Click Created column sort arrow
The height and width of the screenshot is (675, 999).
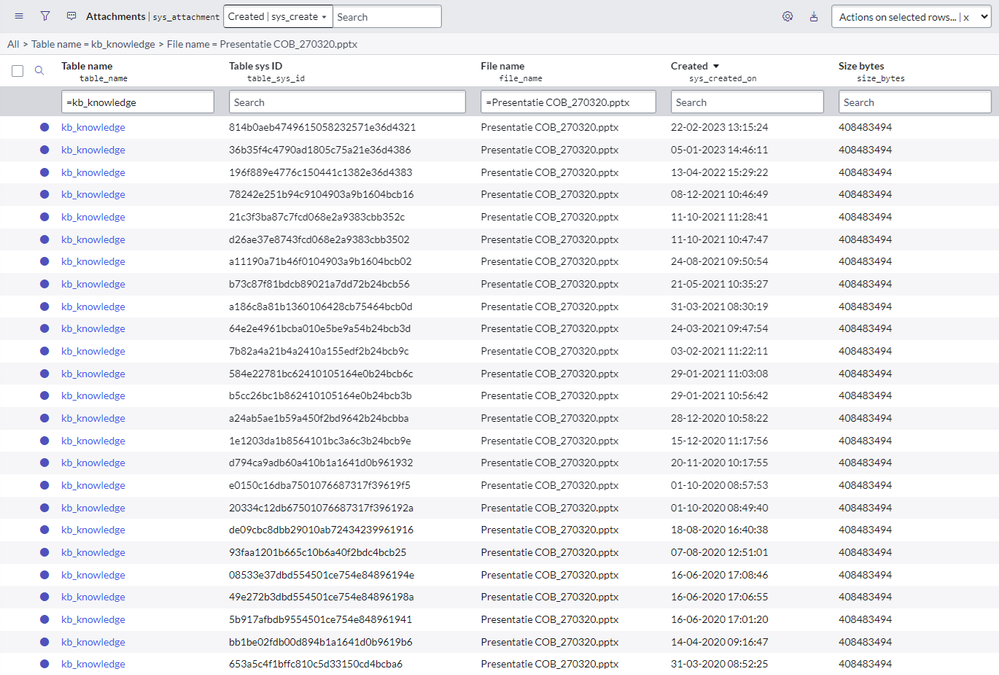pyautogui.click(x=716, y=66)
